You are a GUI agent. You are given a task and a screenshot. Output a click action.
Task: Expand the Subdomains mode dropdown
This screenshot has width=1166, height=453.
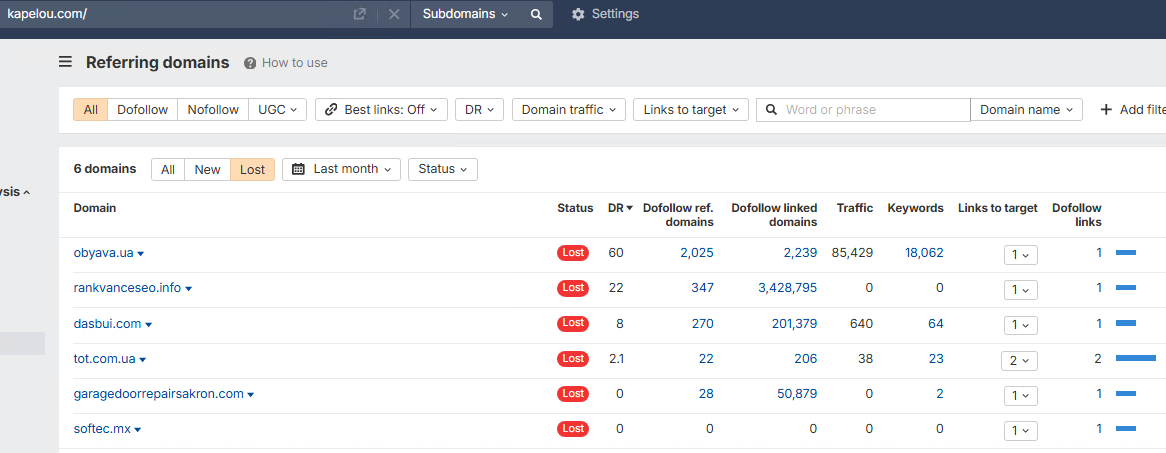click(465, 14)
